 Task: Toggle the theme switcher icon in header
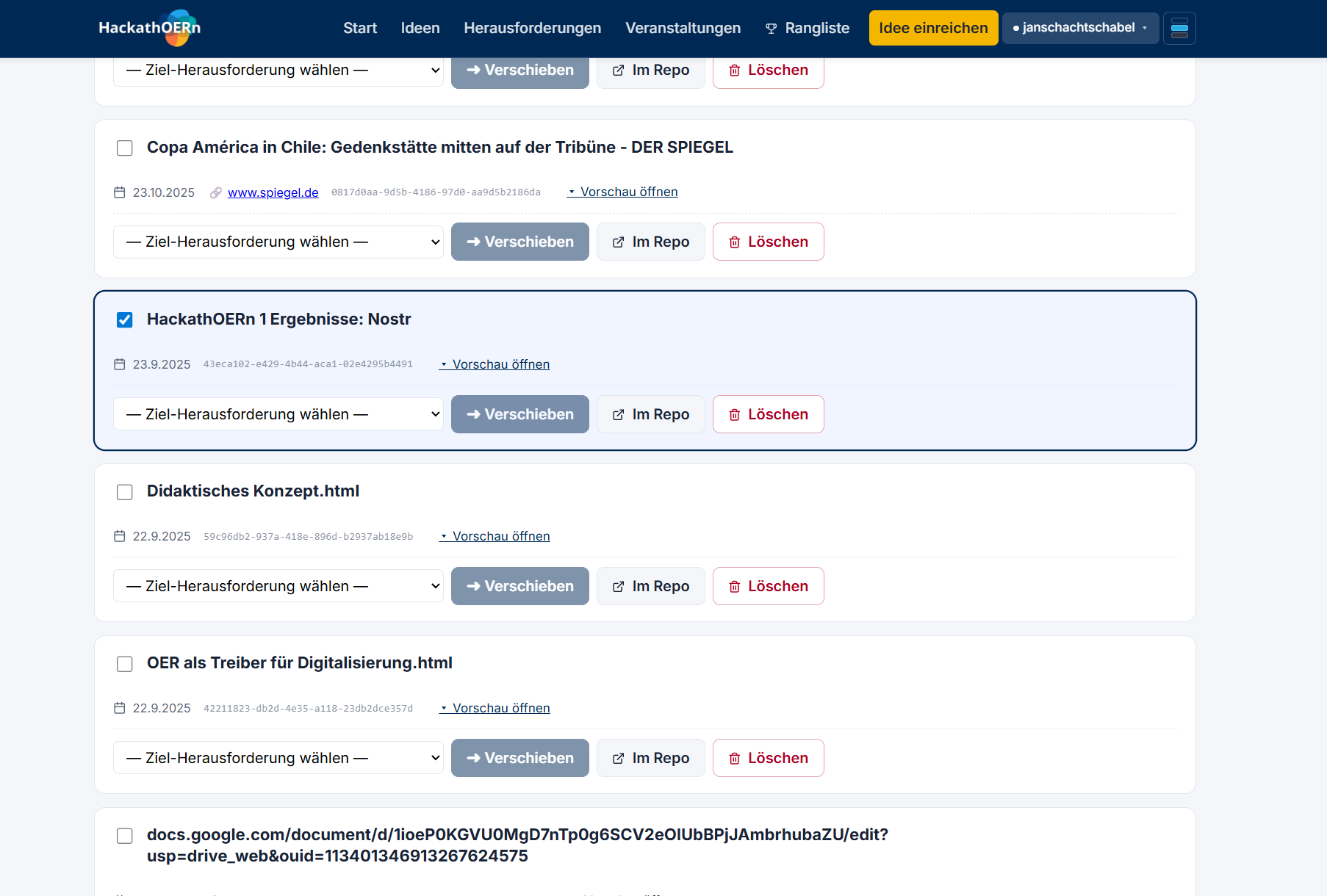pyautogui.click(x=1179, y=28)
